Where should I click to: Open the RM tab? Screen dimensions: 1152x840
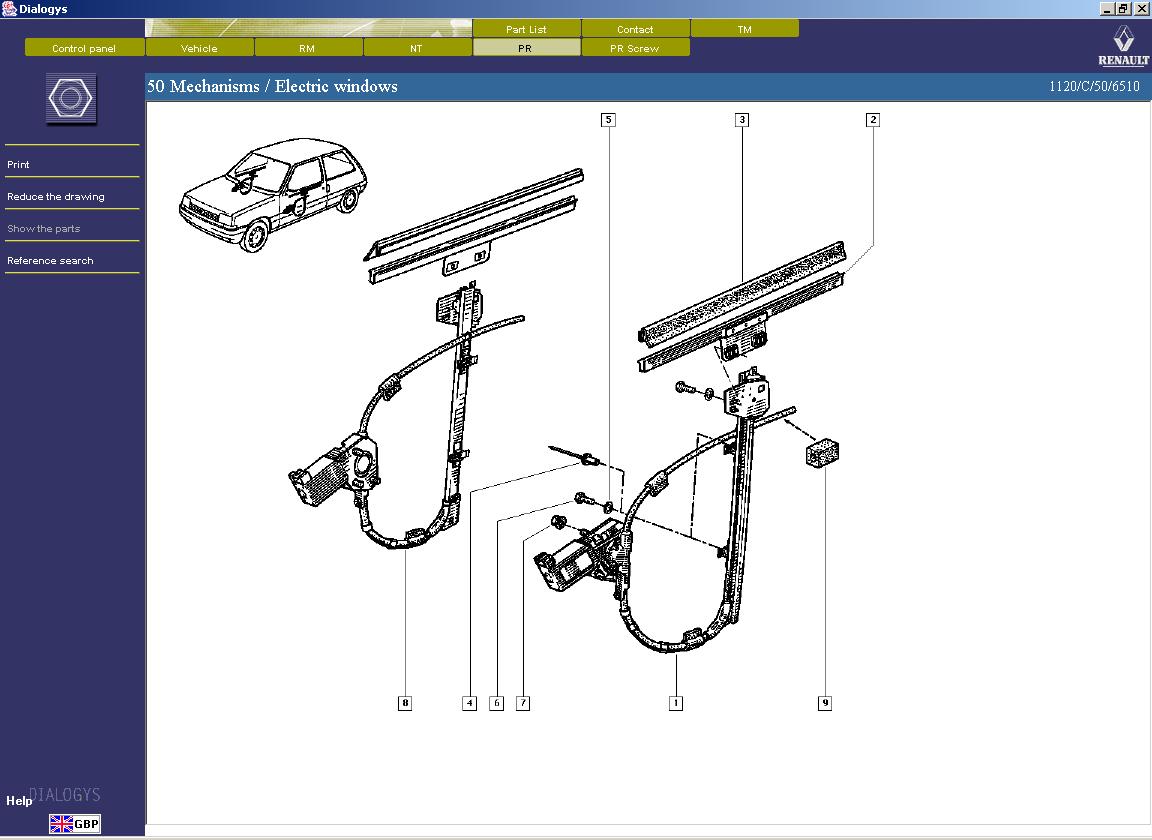[308, 48]
